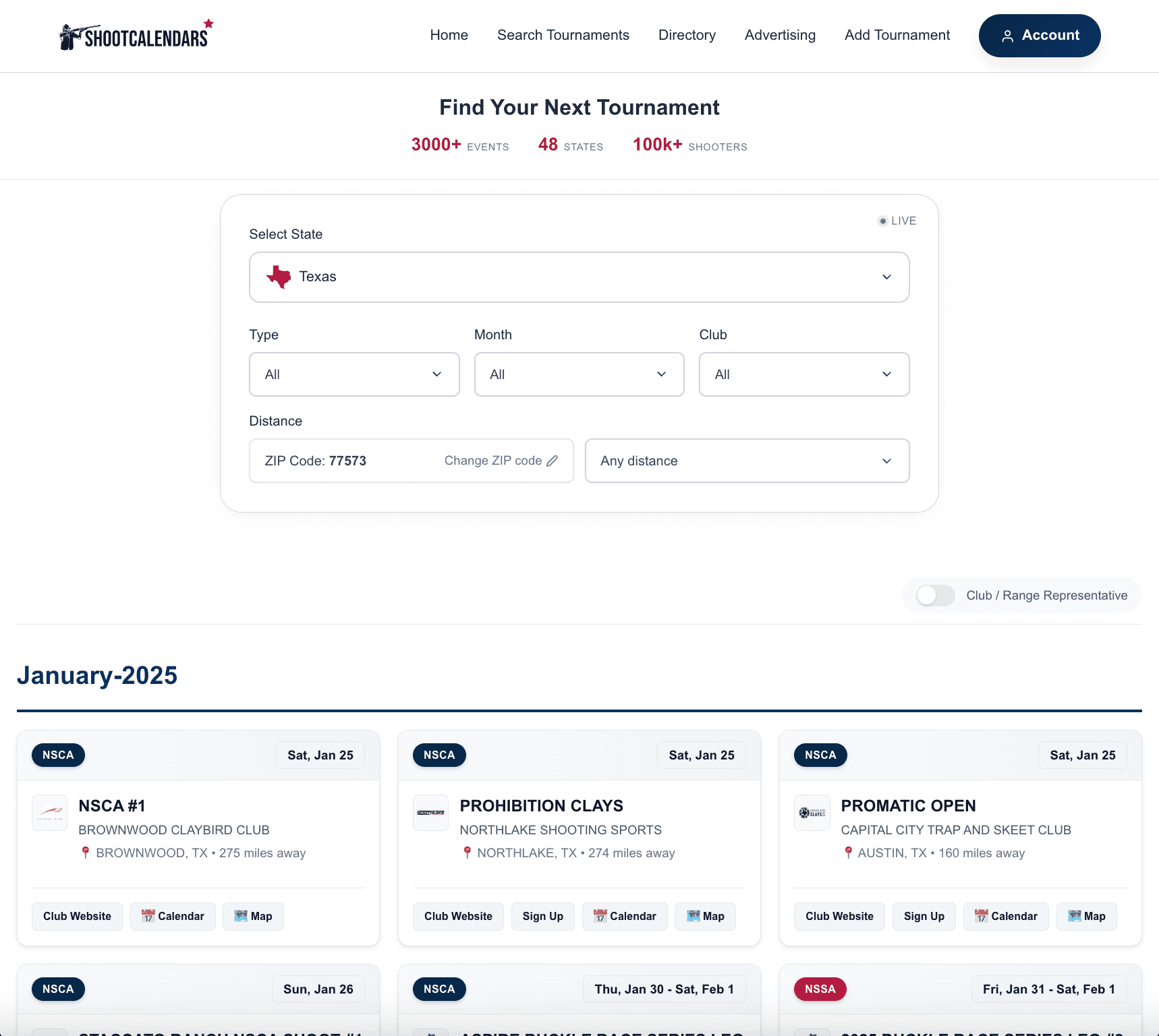
Task: Click the ShootCalendars logo
Action: tap(136, 35)
